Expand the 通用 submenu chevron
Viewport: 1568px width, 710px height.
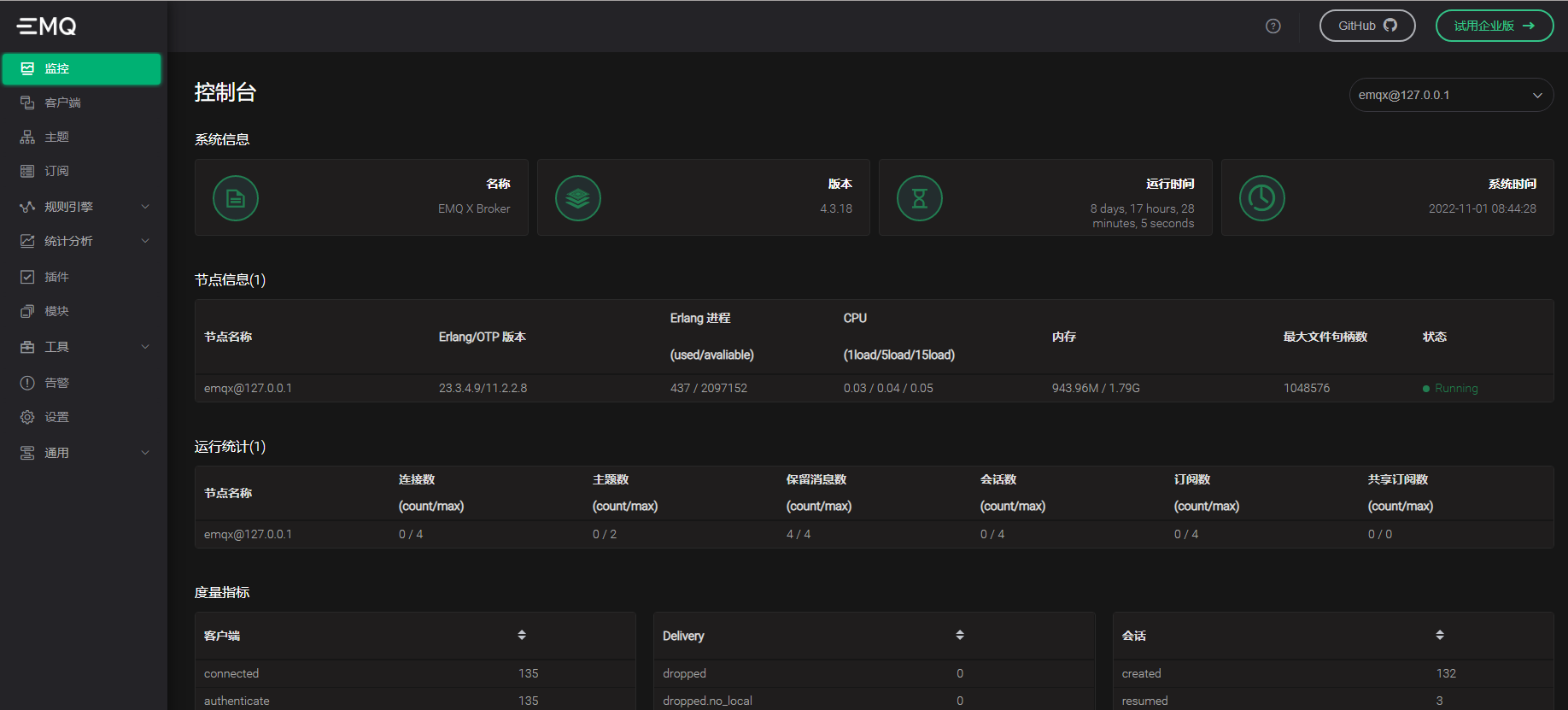pos(145,453)
